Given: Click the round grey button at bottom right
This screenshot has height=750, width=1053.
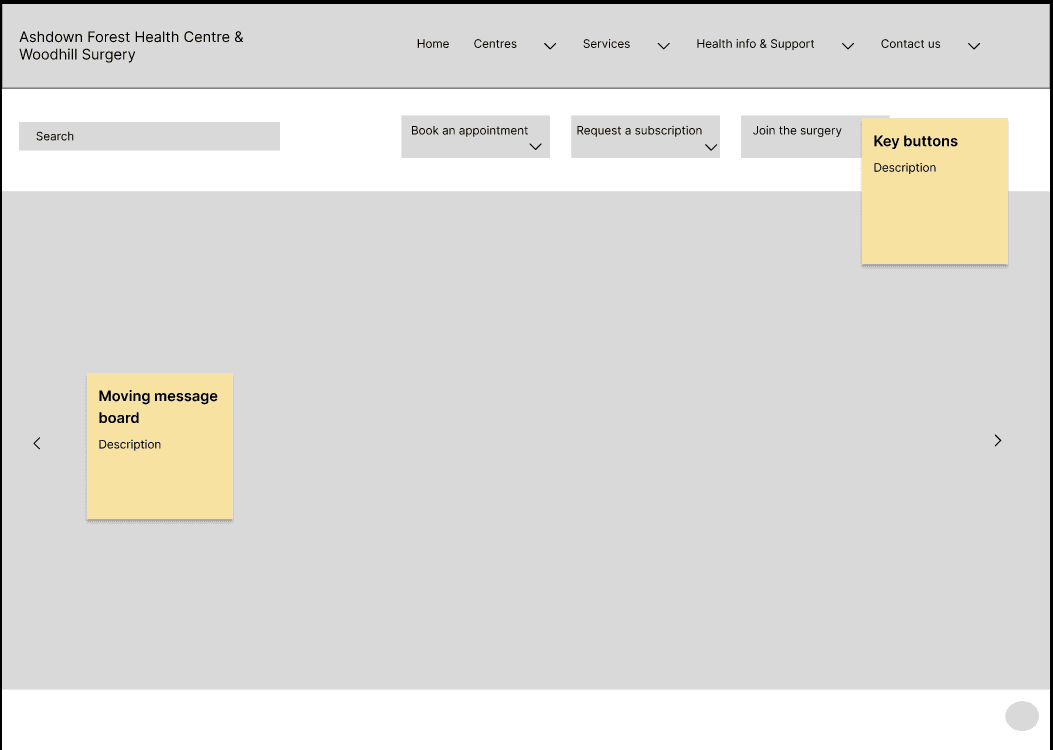Looking at the screenshot, I should coord(1022,716).
